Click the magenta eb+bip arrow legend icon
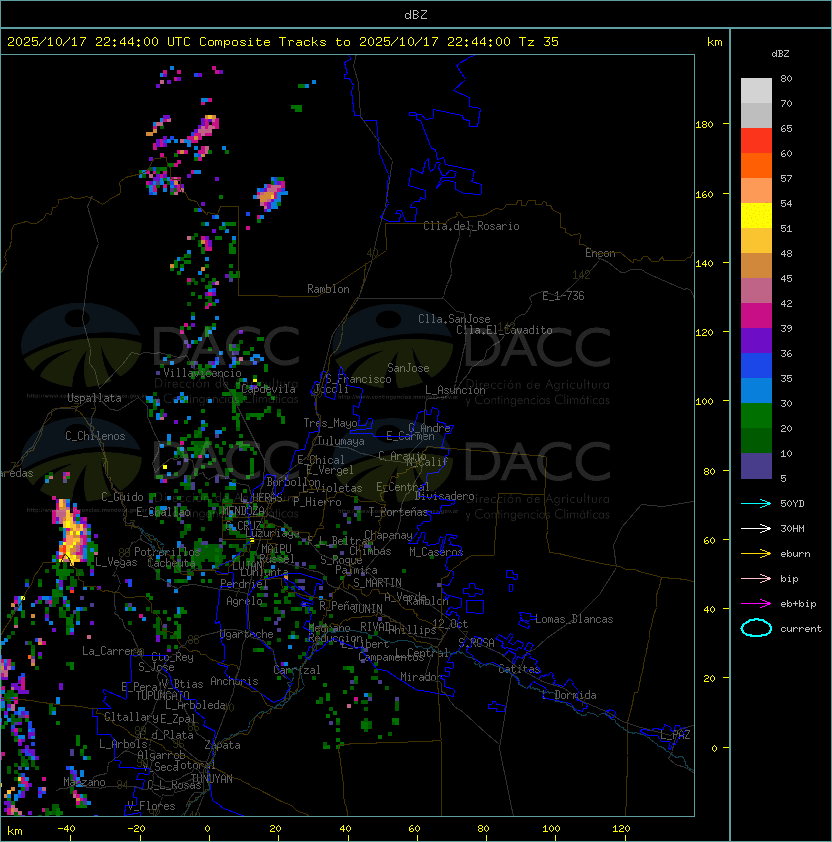832x842 pixels. coord(756,604)
